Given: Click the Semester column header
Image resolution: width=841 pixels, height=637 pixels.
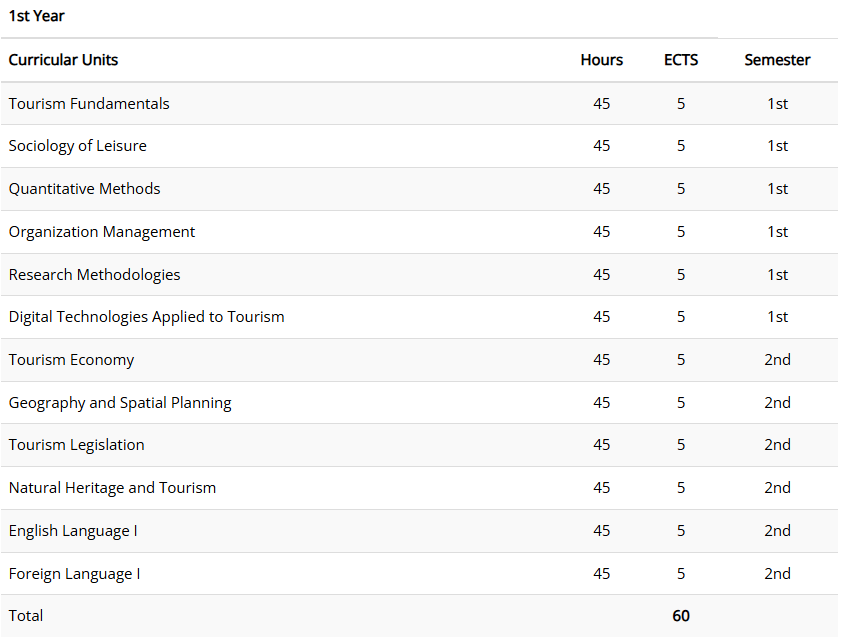Looking at the screenshot, I should tap(777, 60).
